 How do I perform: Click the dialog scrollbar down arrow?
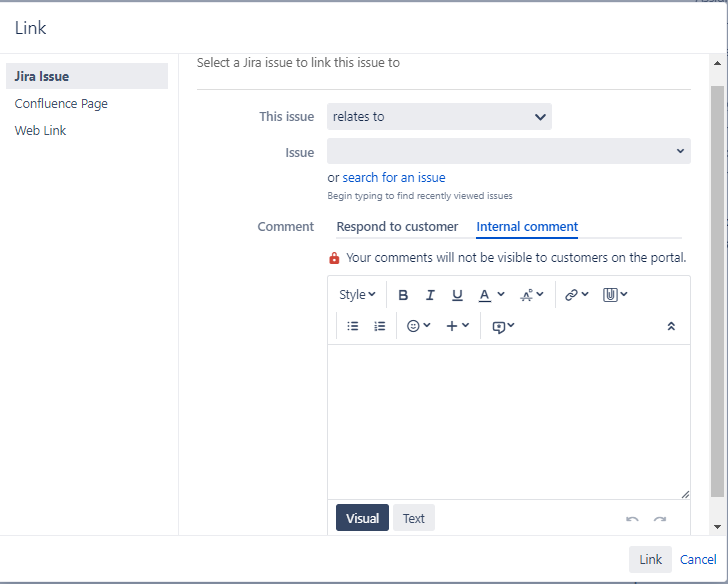pyautogui.click(x=717, y=527)
